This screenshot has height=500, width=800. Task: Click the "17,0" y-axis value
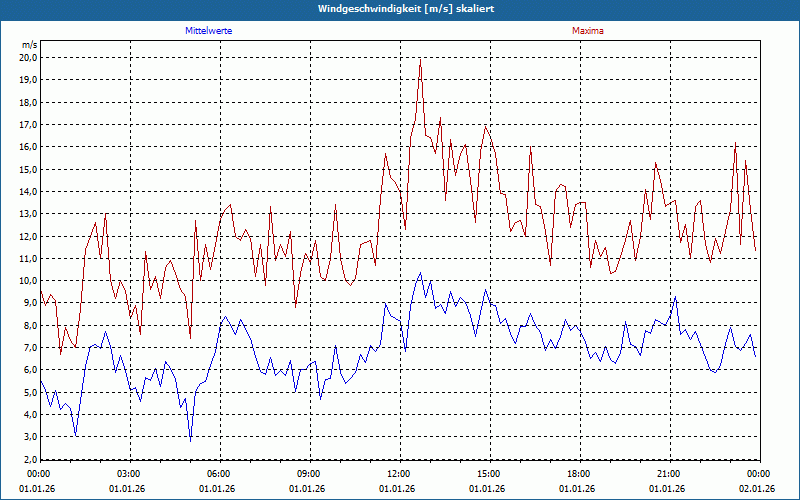tap(29, 124)
